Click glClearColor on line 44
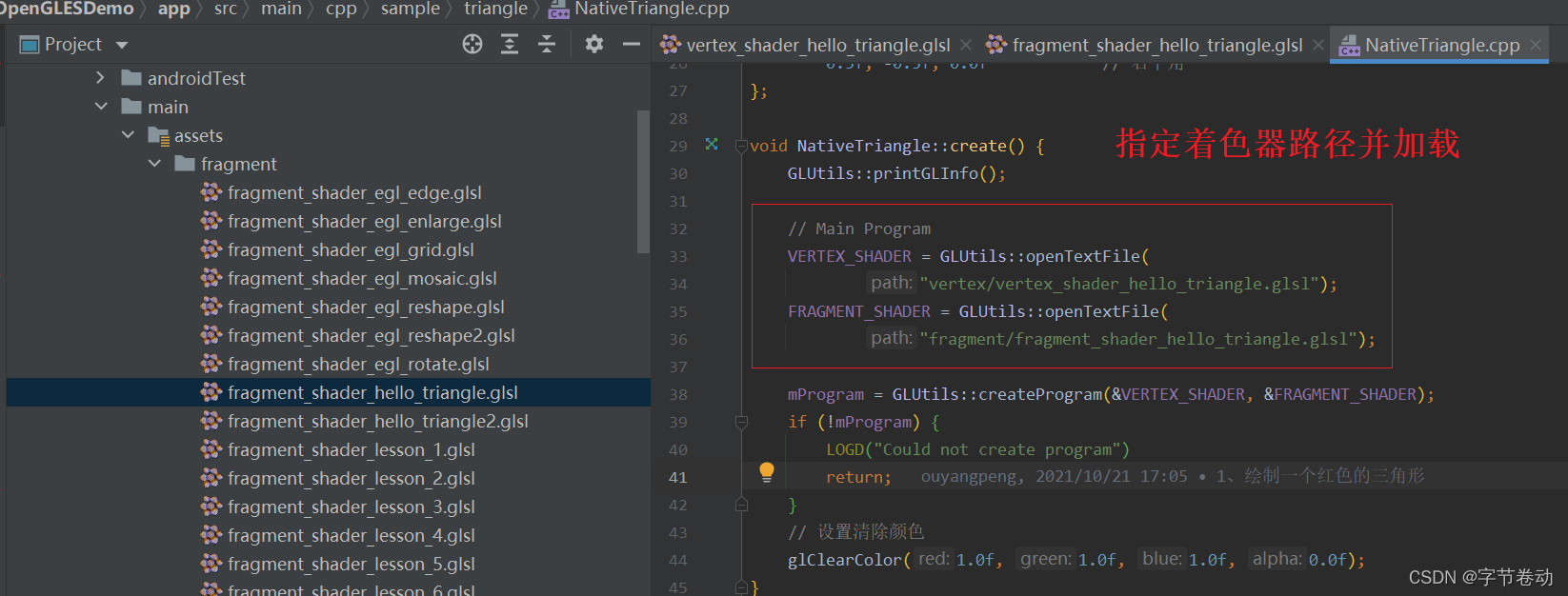This screenshot has width=1568, height=596. click(x=844, y=560)
